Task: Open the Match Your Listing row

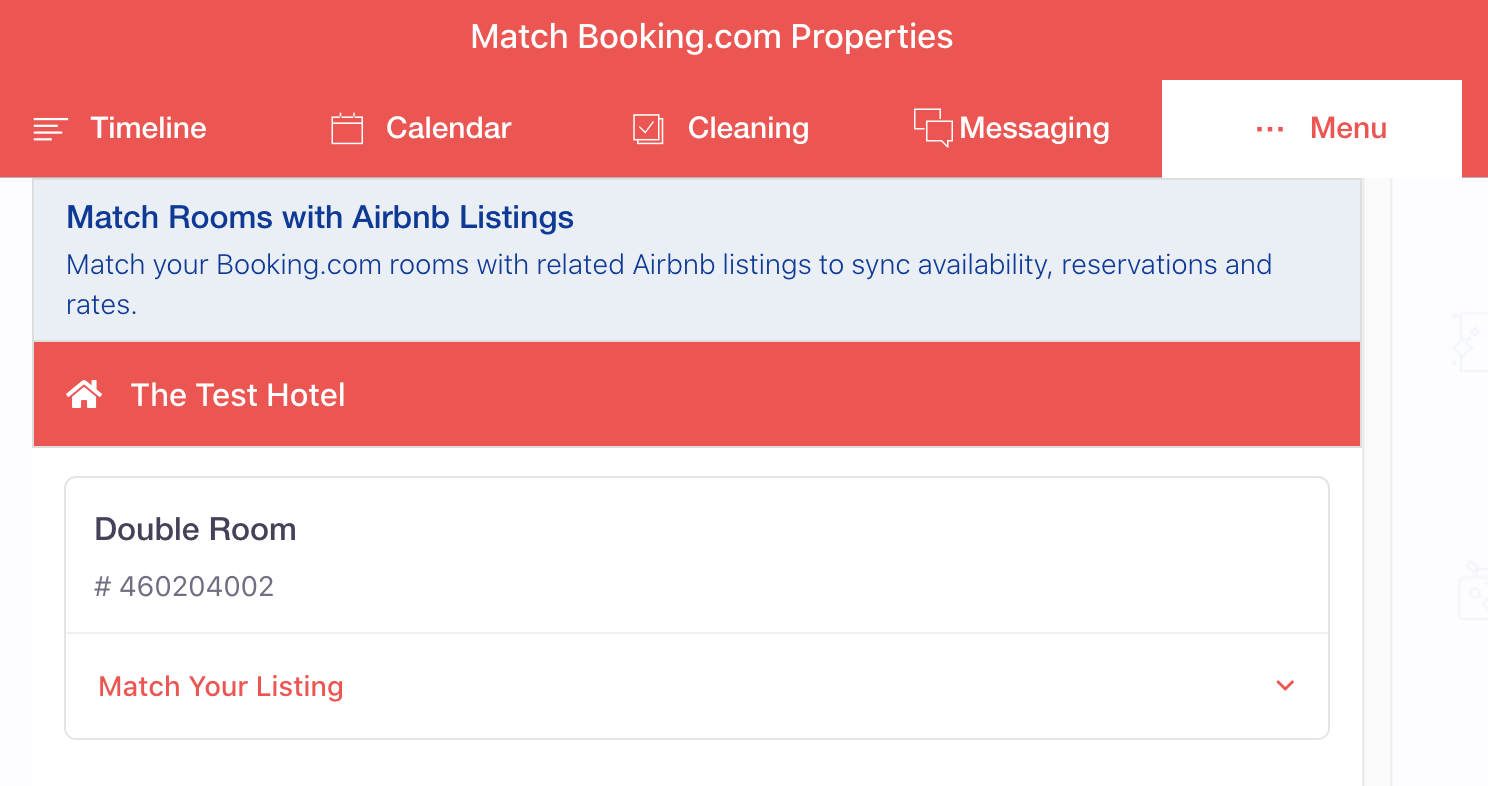Action: [x=697, y=686]
